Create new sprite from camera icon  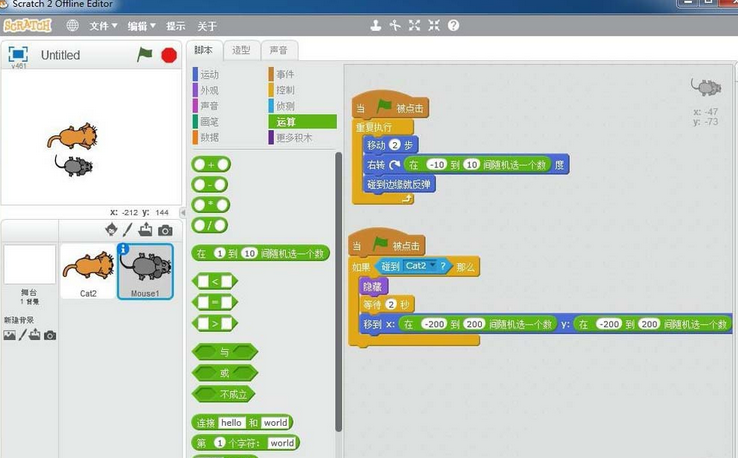click(165, 230)
